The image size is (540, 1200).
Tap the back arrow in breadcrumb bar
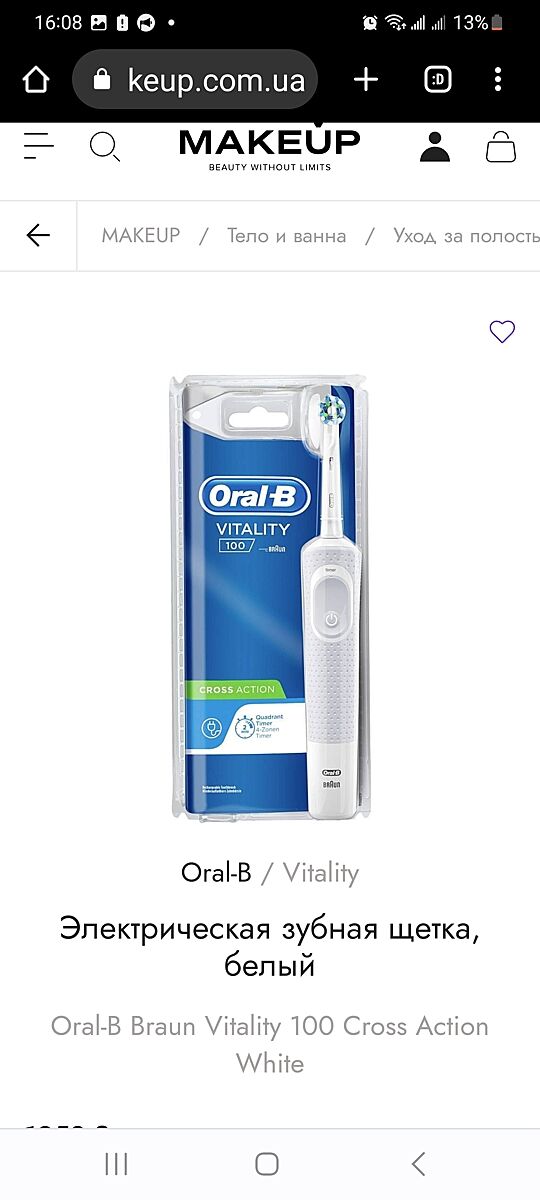tap(38, 236)
